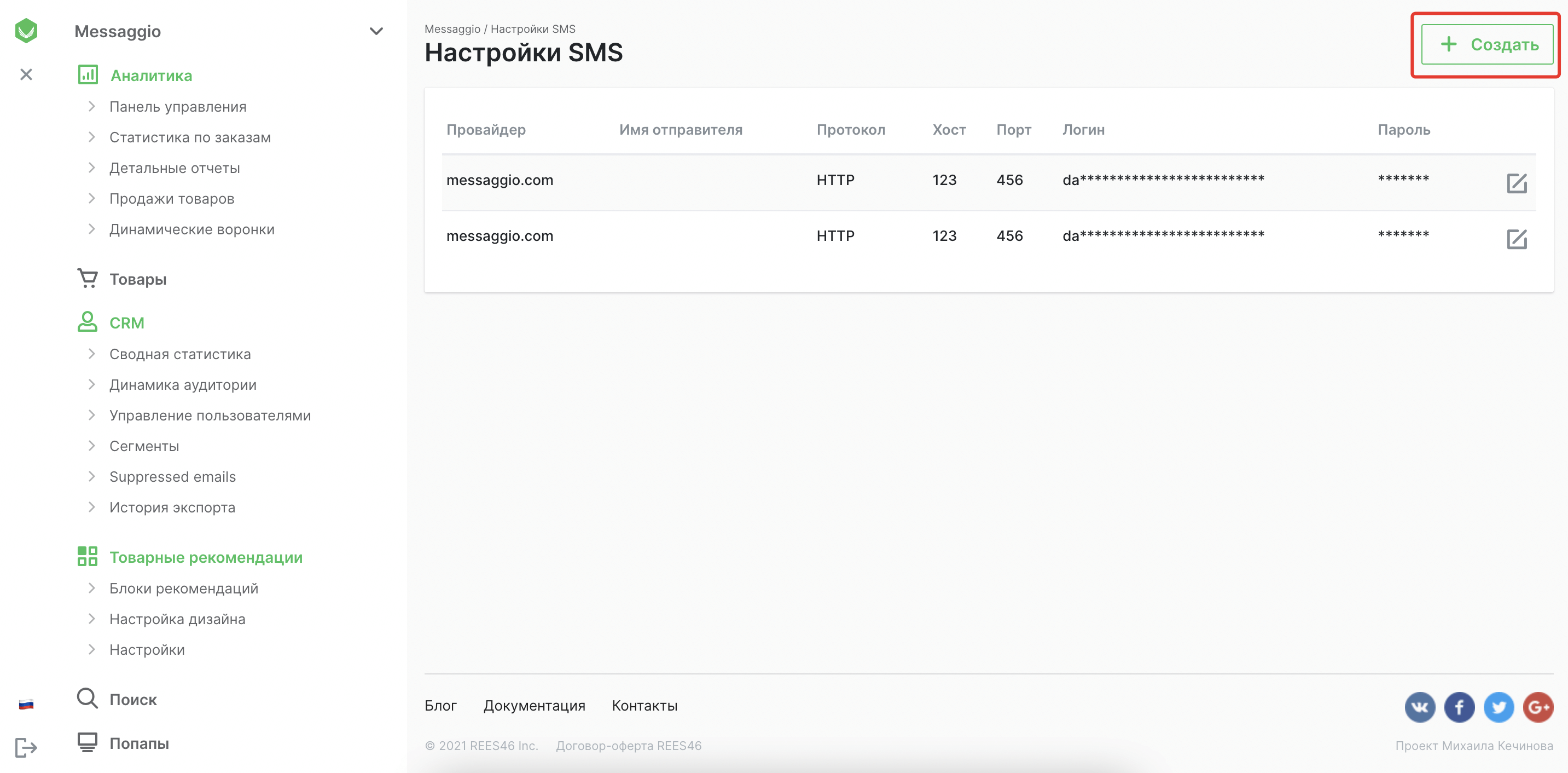Collapse the sidebar with the X icon
This screenshot has width=1568, height=773.
26,74
